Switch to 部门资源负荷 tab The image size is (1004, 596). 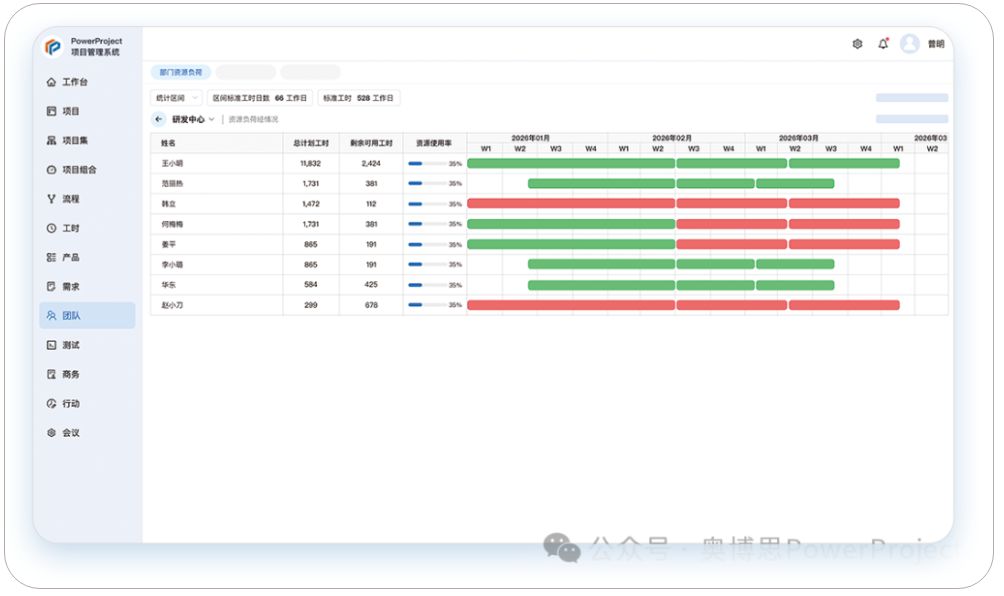click(181, 72)
